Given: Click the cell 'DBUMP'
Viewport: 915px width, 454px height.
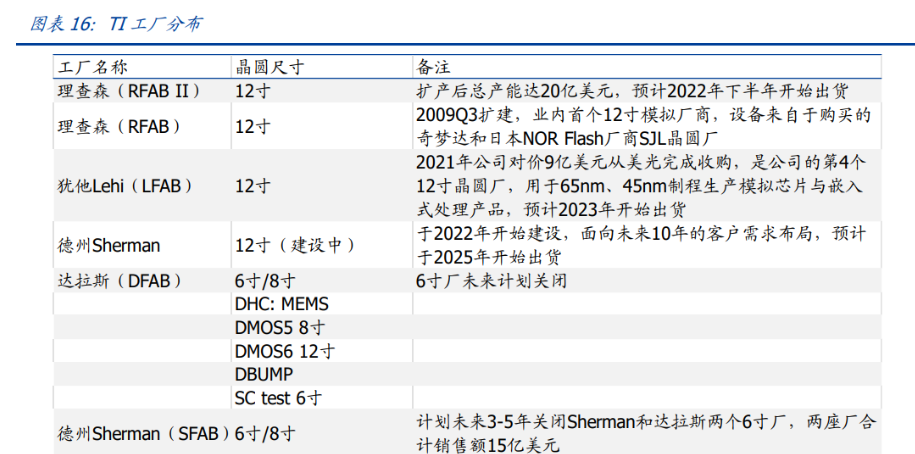Looking at the screenshot, I should (264, 375).
